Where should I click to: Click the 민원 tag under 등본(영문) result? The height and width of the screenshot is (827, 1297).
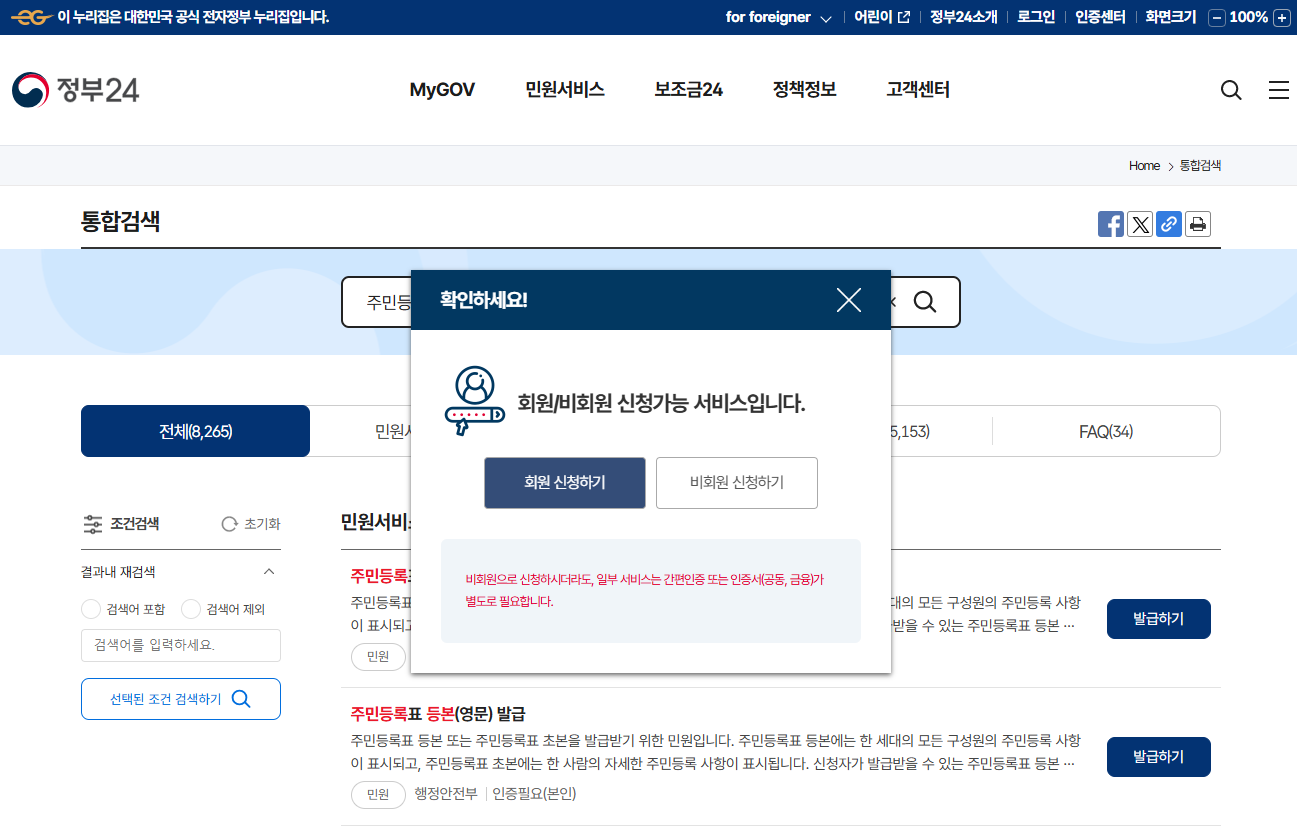click(378, 794)
